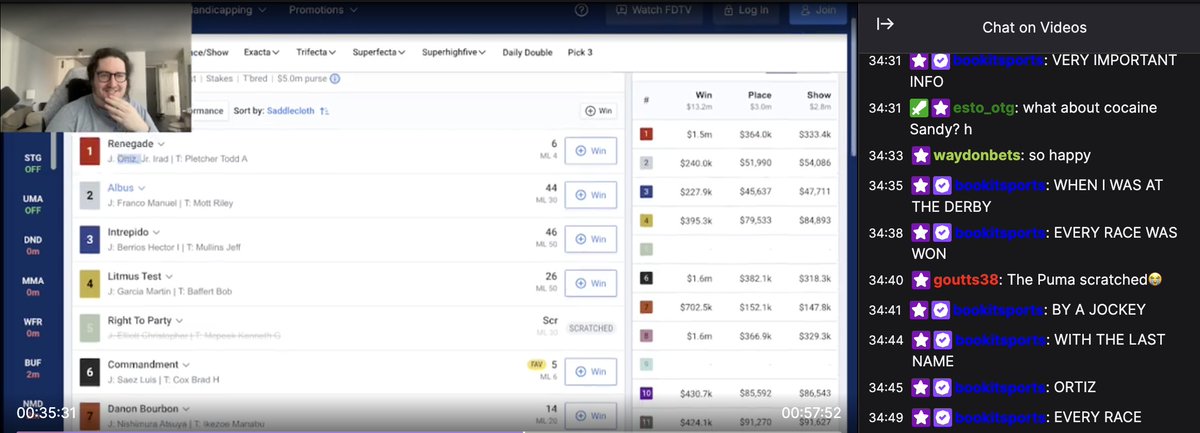Click the help question mark icon
Image resolution: width=1200 pixels, height=433 pixels.
coord(582,11)
